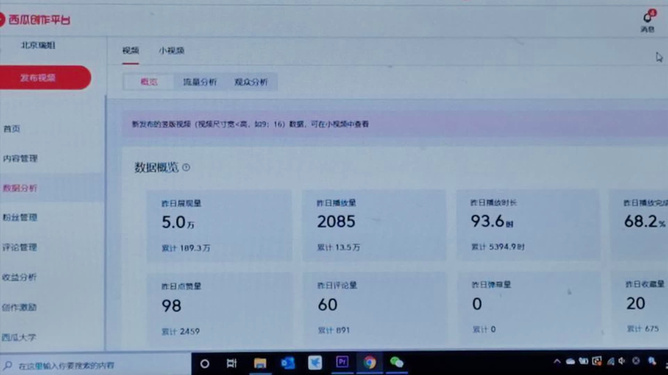Open 收益分析 in the sidebar
668x375 pixels.
point(19,277)
